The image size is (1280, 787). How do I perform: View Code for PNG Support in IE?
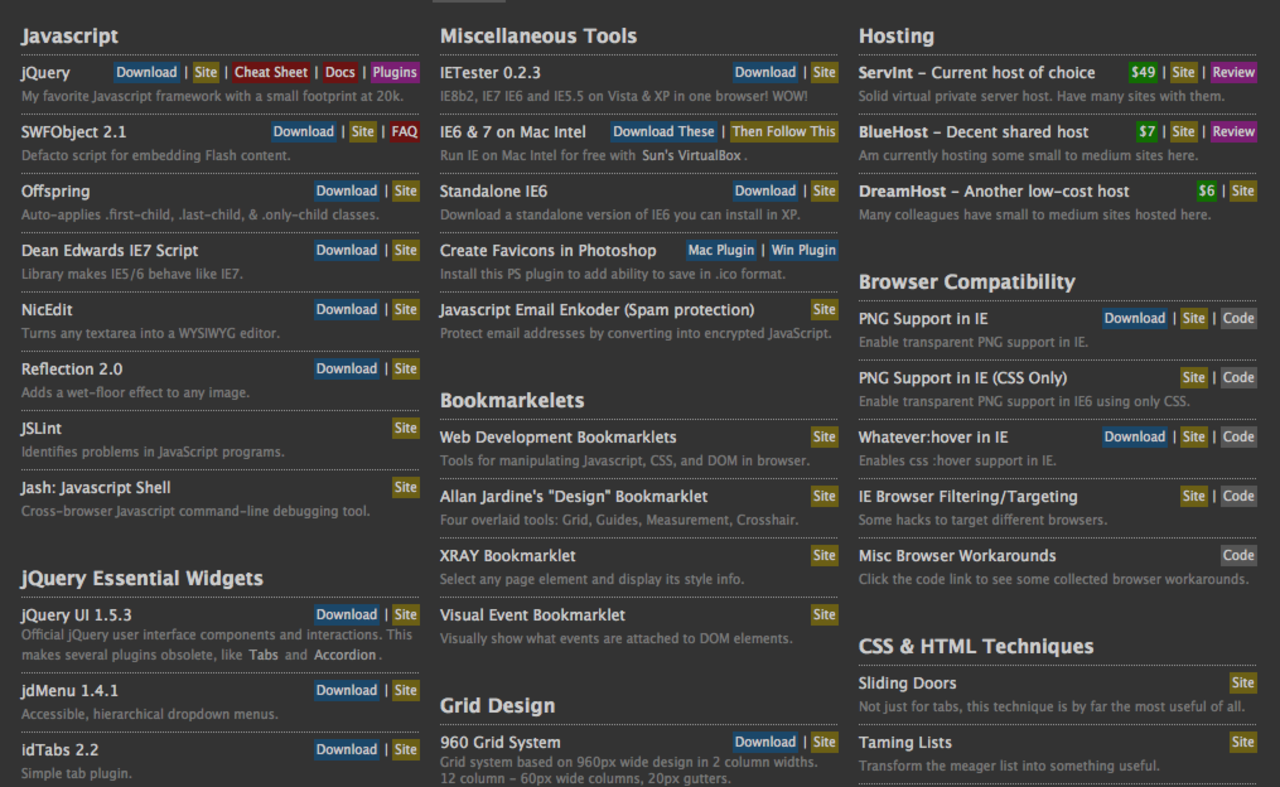point(1238,318)
